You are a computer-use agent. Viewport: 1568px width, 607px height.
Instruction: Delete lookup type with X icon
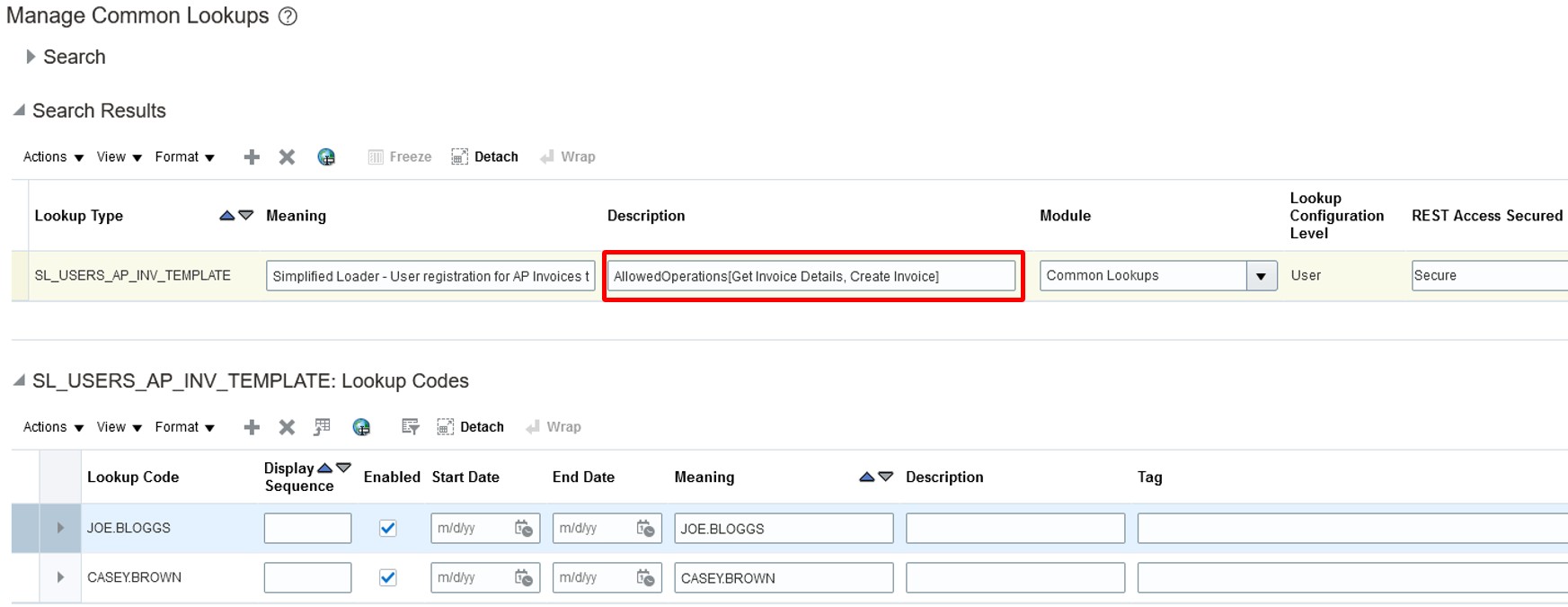[x=287, y=157]
